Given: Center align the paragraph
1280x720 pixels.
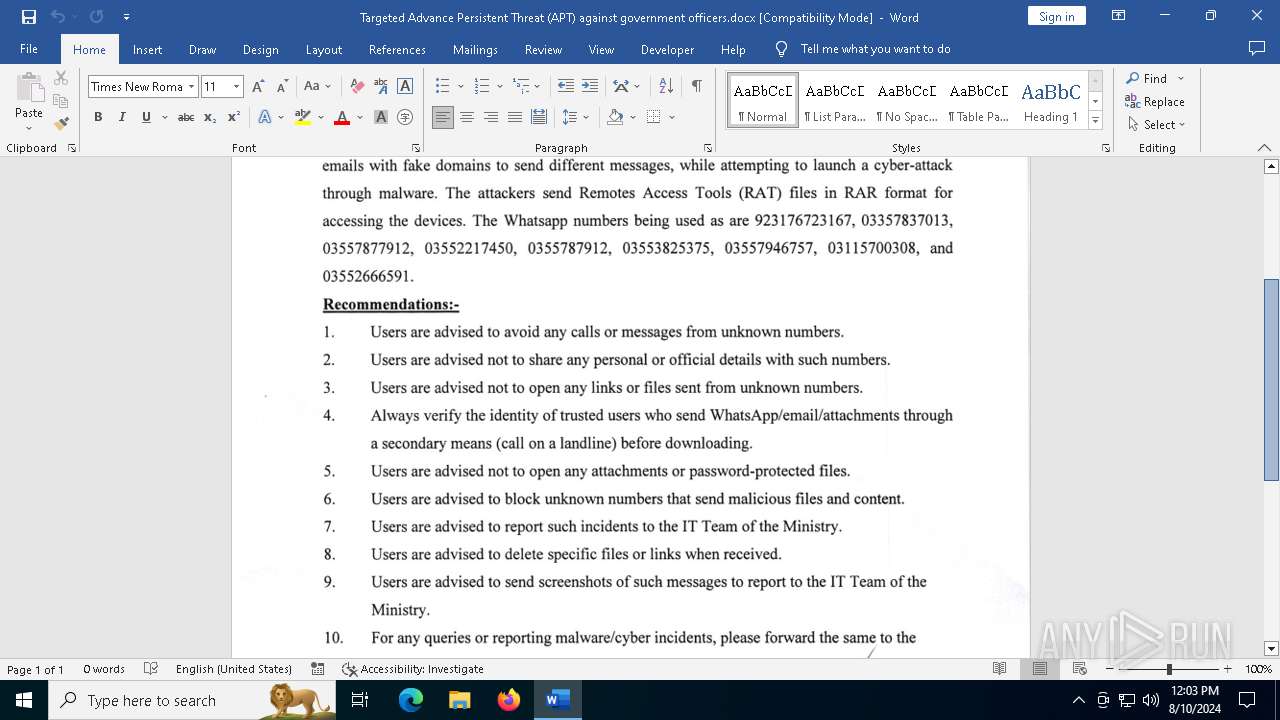Looking at the screenshot, I should click(x=467, y=117).
